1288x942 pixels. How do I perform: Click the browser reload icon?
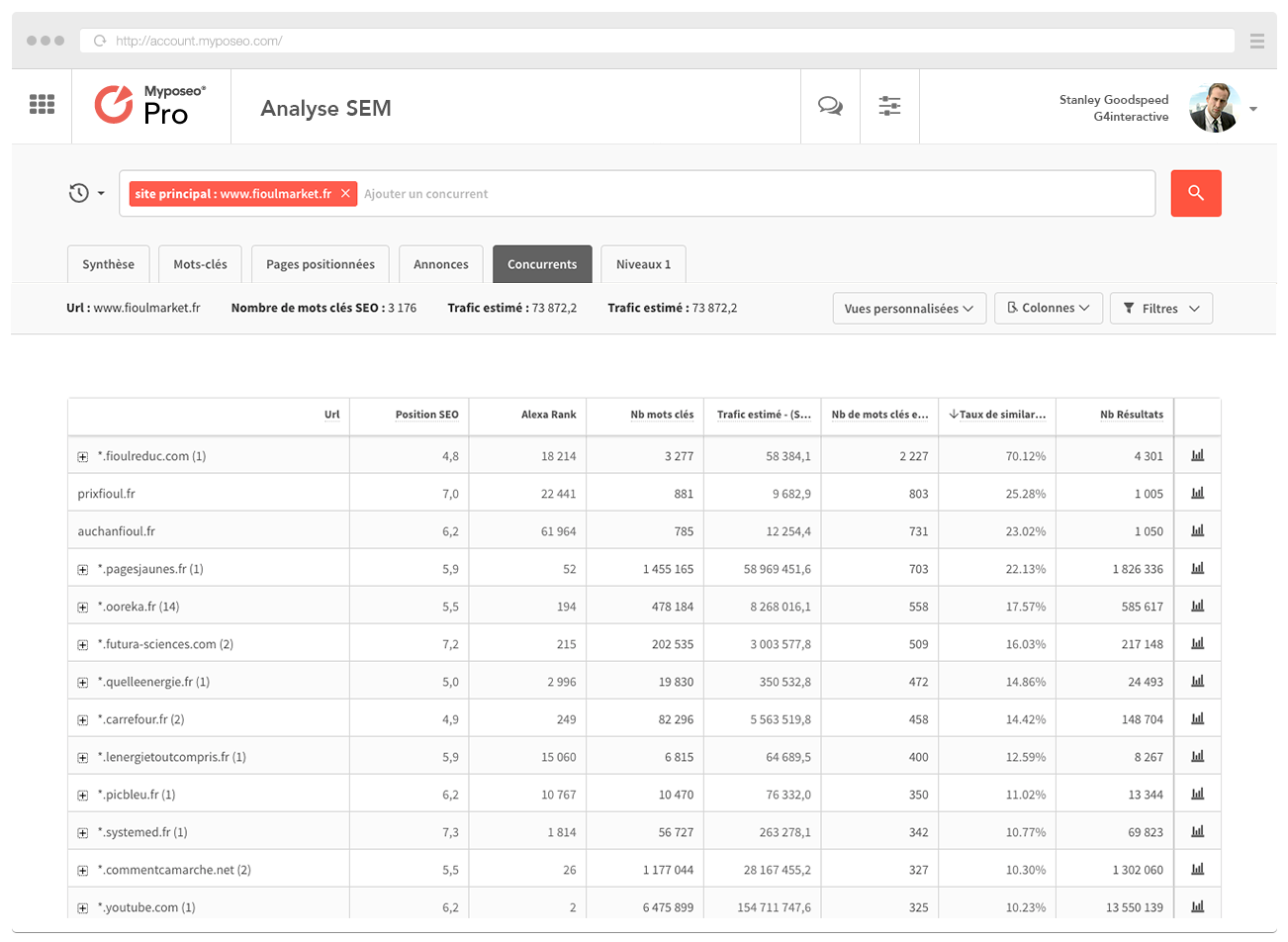click(x=100, y=41)
